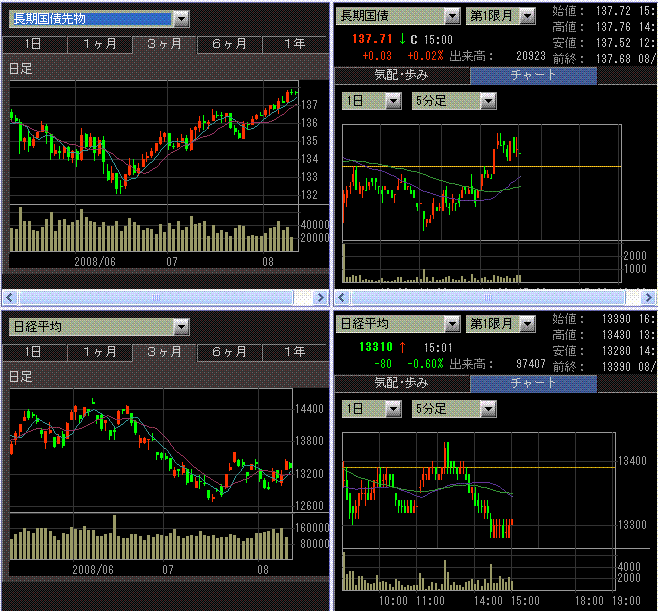Select the 1年 tab in the 長期国債先物 panel
The image size is (658, 611).
(x=295, y=44)
